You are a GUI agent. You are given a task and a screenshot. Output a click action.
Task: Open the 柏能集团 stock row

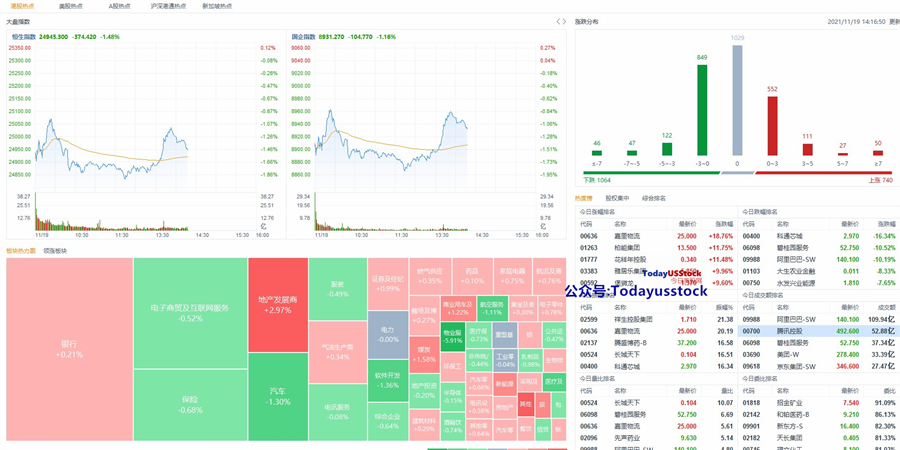point(657,248)
